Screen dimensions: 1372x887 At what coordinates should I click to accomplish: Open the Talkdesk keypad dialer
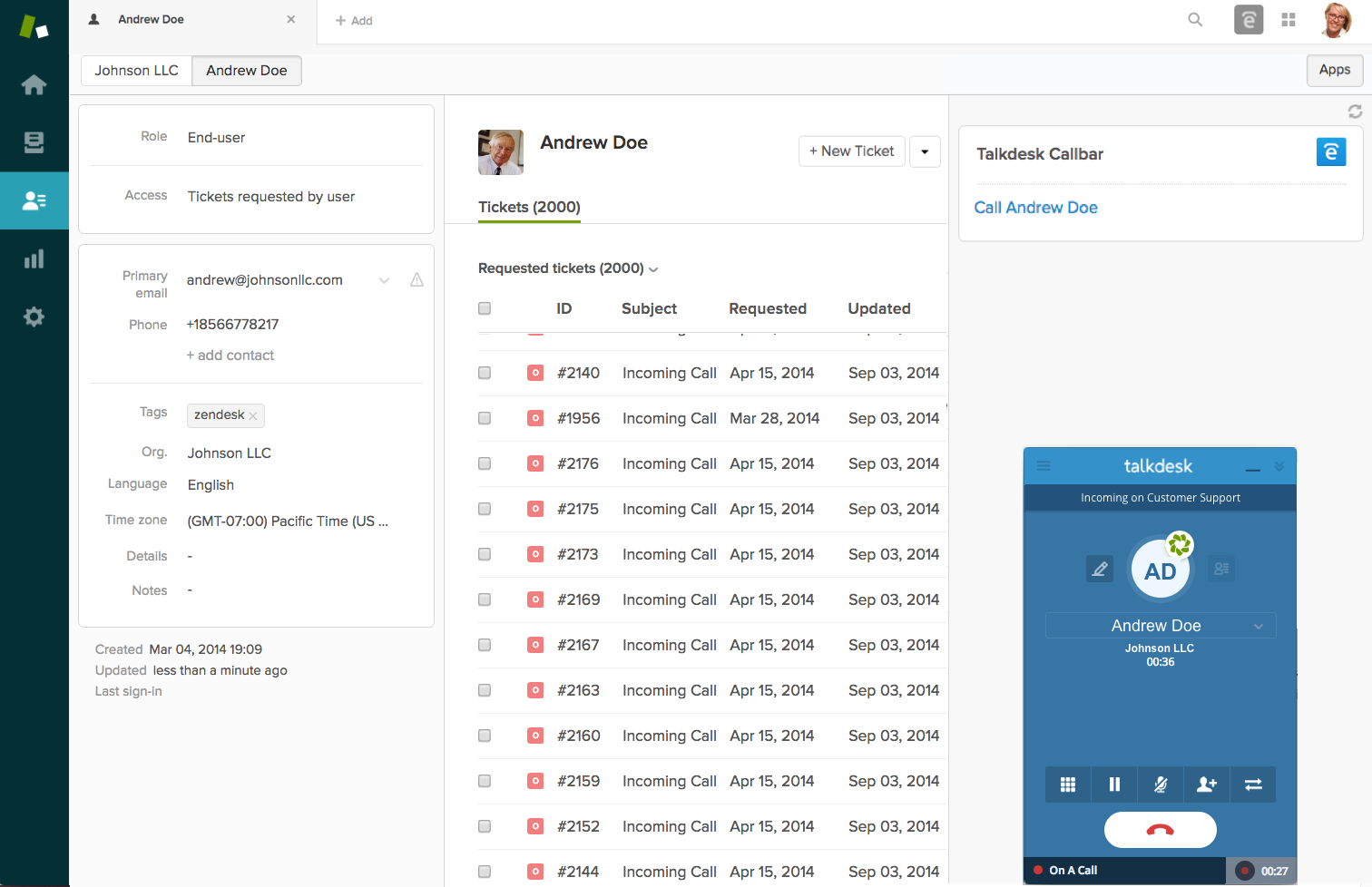click(1068, 785)
